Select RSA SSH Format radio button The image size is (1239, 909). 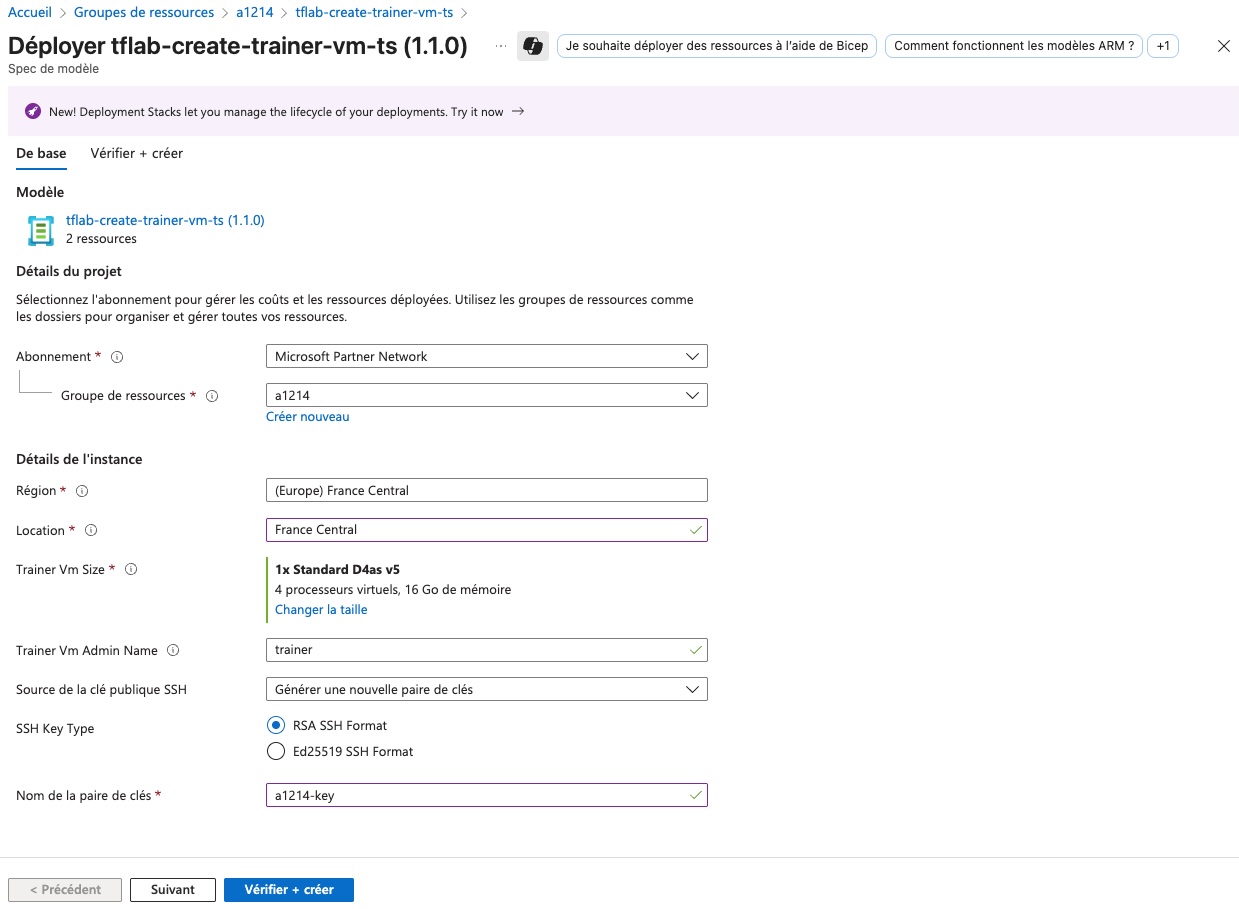(x=276, y=726)
